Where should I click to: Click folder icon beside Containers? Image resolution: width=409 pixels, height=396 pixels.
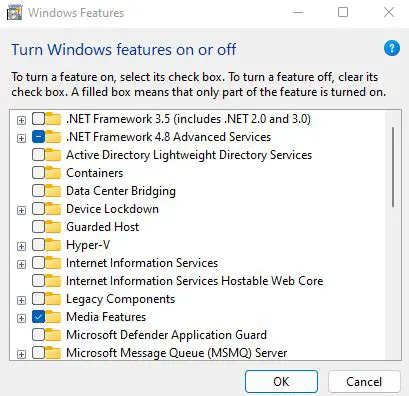53,173
